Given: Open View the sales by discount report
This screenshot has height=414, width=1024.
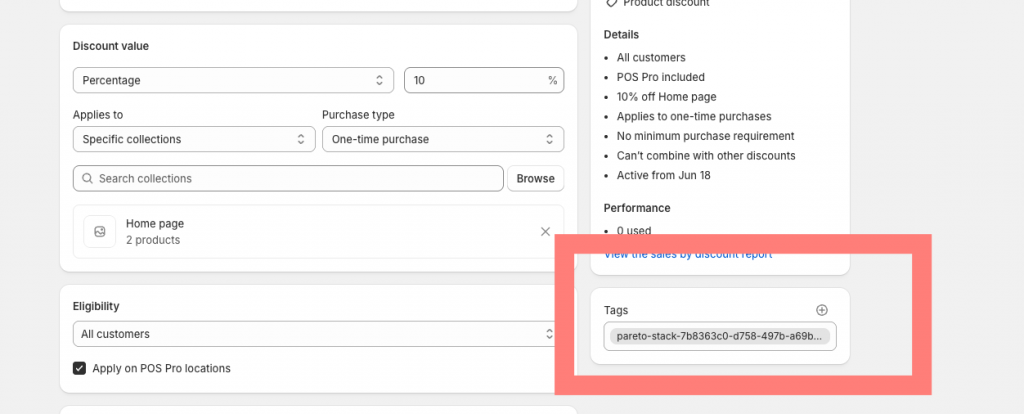Looking at the screenshot, I should pyautogui.click(x=688, y=254).
